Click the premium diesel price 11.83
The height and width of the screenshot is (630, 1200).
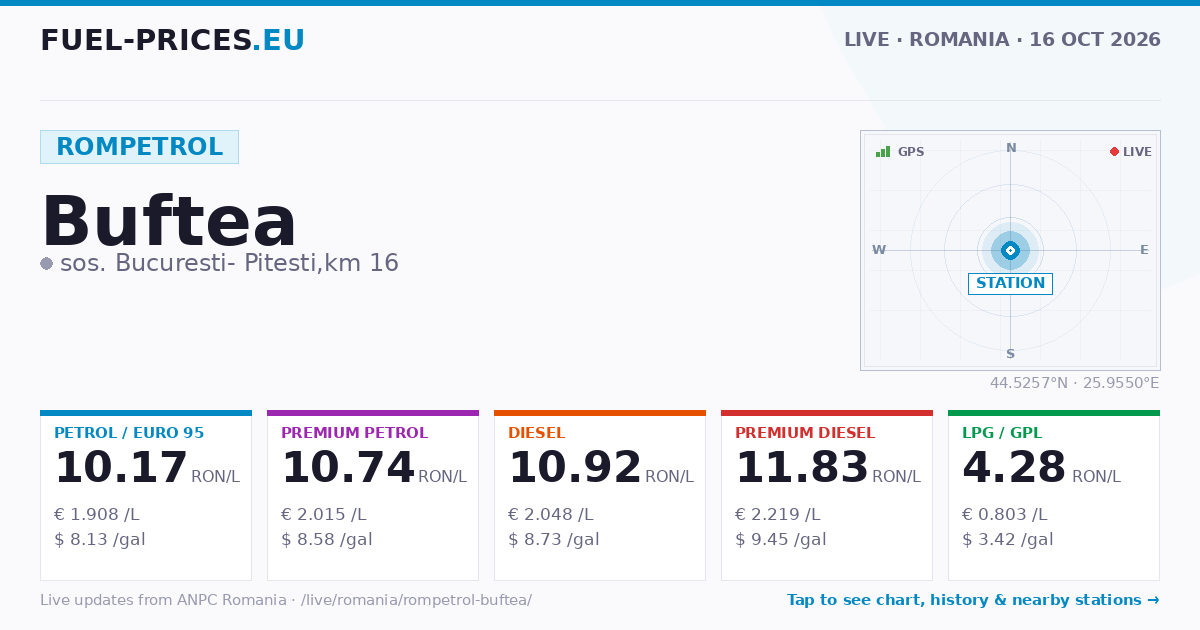click(x=802, y=468)
